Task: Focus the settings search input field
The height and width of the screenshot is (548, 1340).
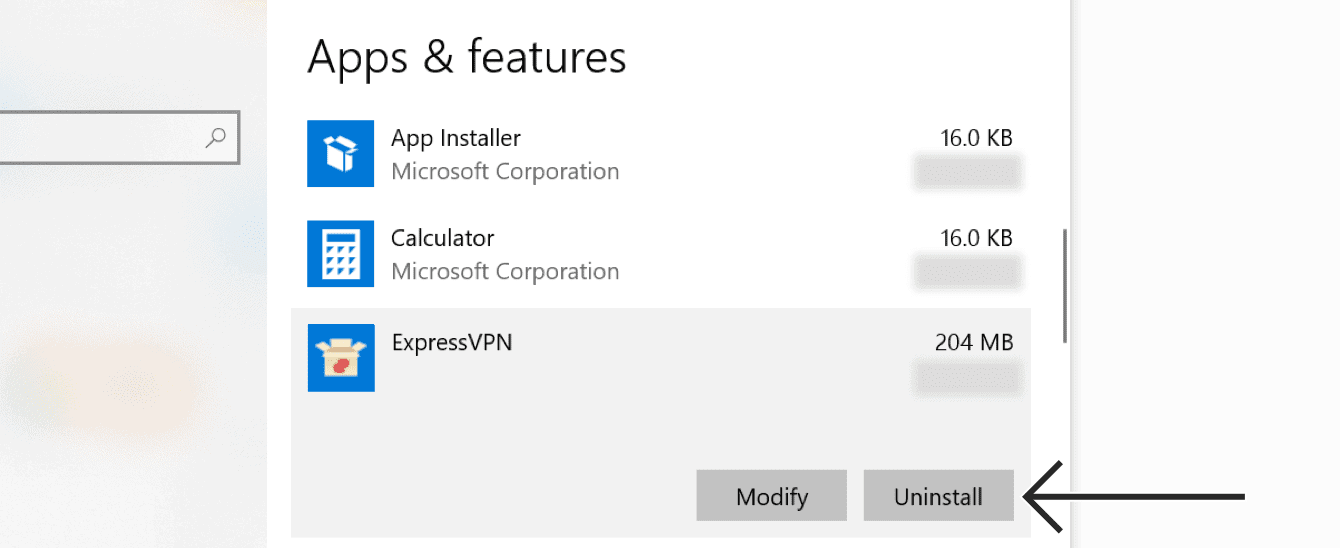Action: 100,138
